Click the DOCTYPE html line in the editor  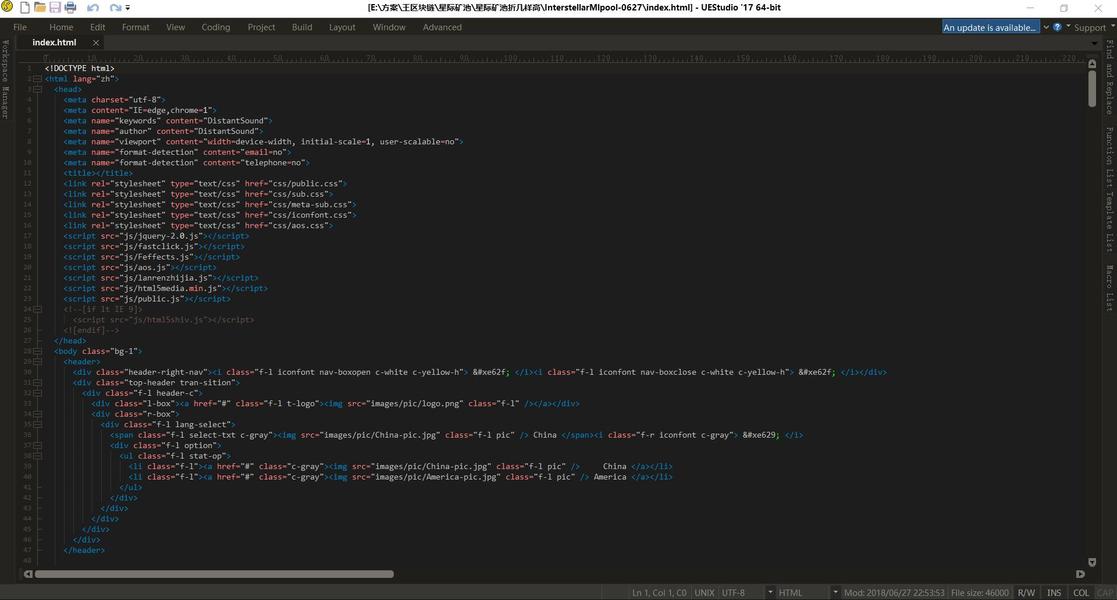click(x=79, y=68)
